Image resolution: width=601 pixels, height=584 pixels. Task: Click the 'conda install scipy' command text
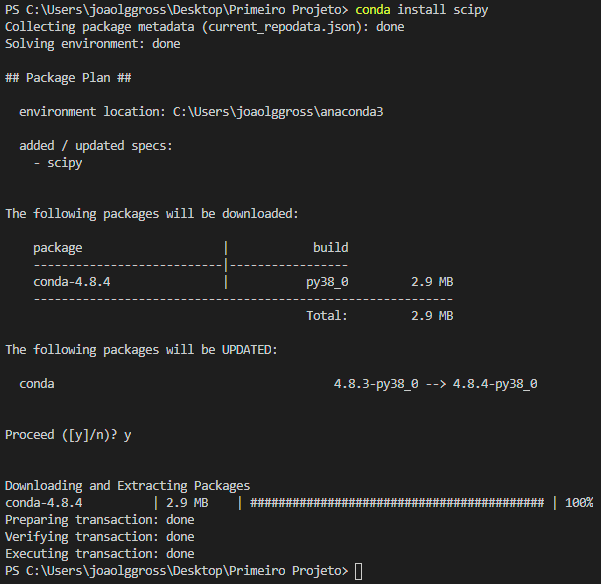click(422, 10)
